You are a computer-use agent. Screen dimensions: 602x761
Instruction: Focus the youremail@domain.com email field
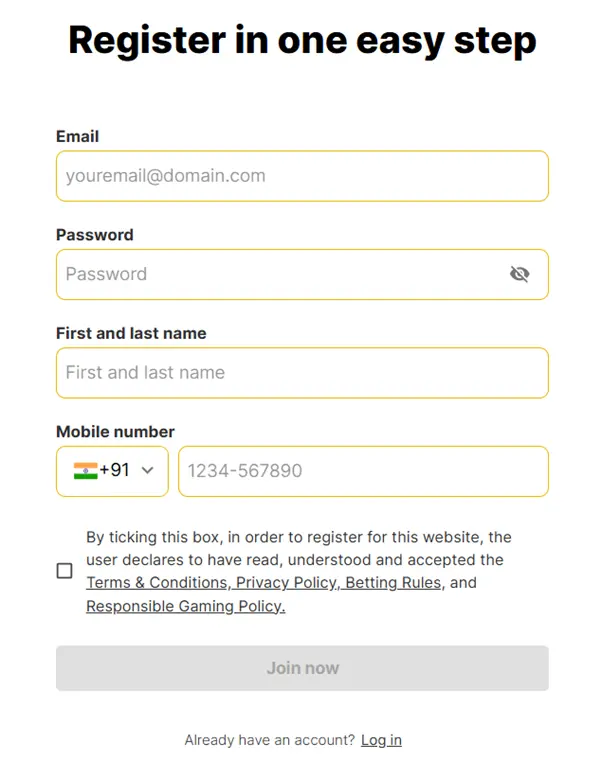click(302, 176)
